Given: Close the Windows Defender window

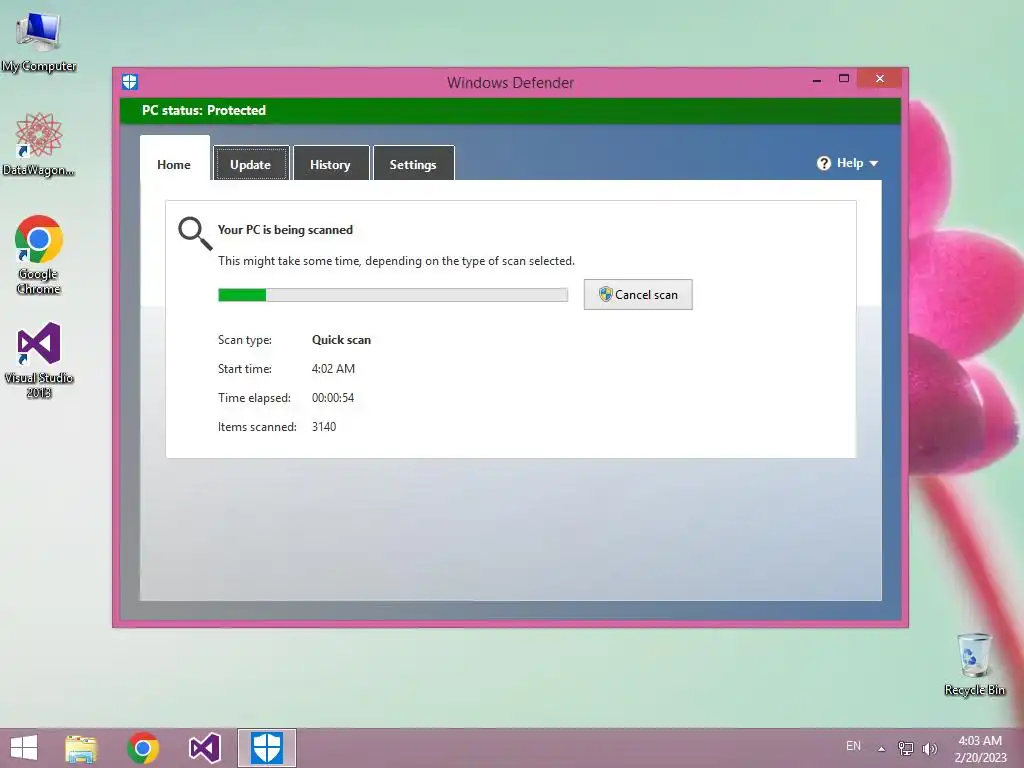Looking at the screenshot, I should click(880, 79).
